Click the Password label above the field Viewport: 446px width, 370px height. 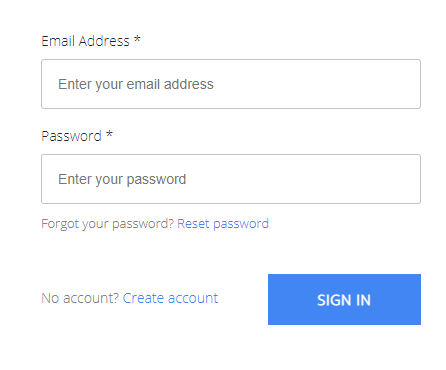pos(71,136)
